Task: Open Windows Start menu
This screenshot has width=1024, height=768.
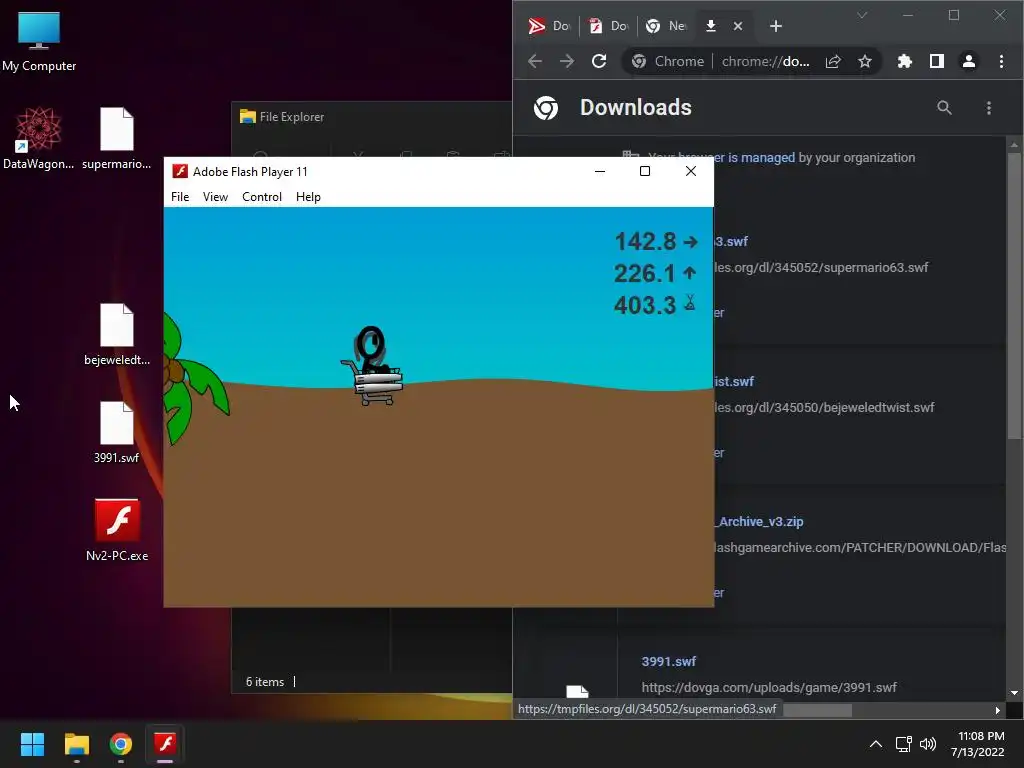Action: [32, 744]
